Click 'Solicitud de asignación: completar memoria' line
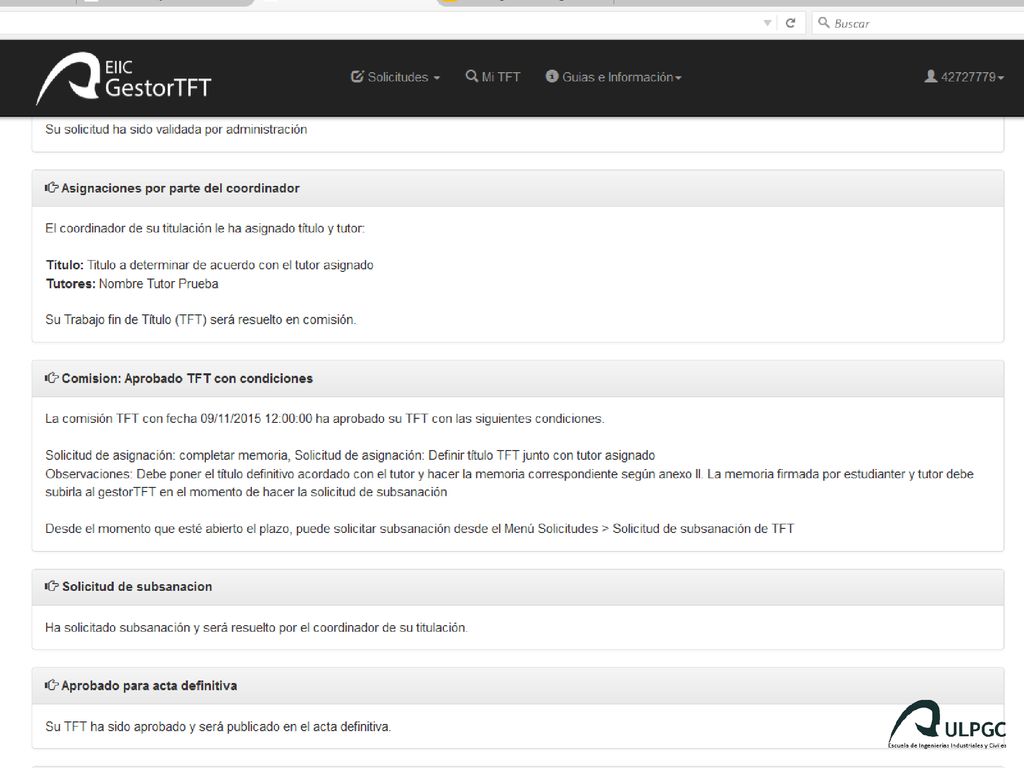The width and height of the screenshot is (1024, 768). 350,455
